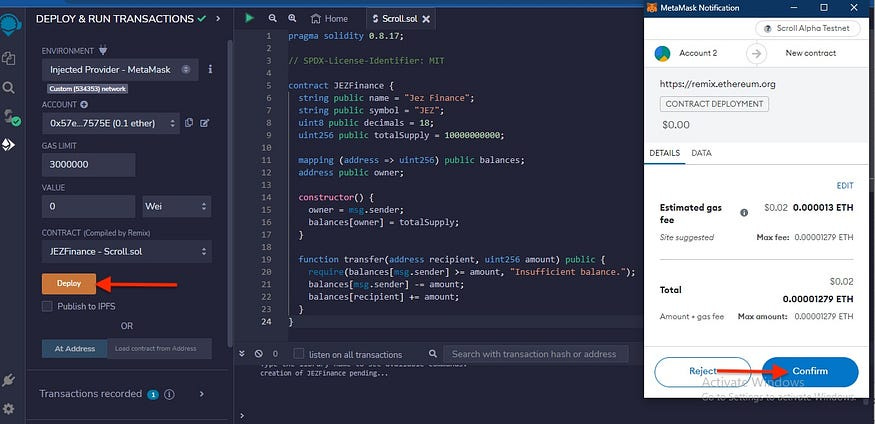
Task: Copy the account address
Action: pos(189,123)
